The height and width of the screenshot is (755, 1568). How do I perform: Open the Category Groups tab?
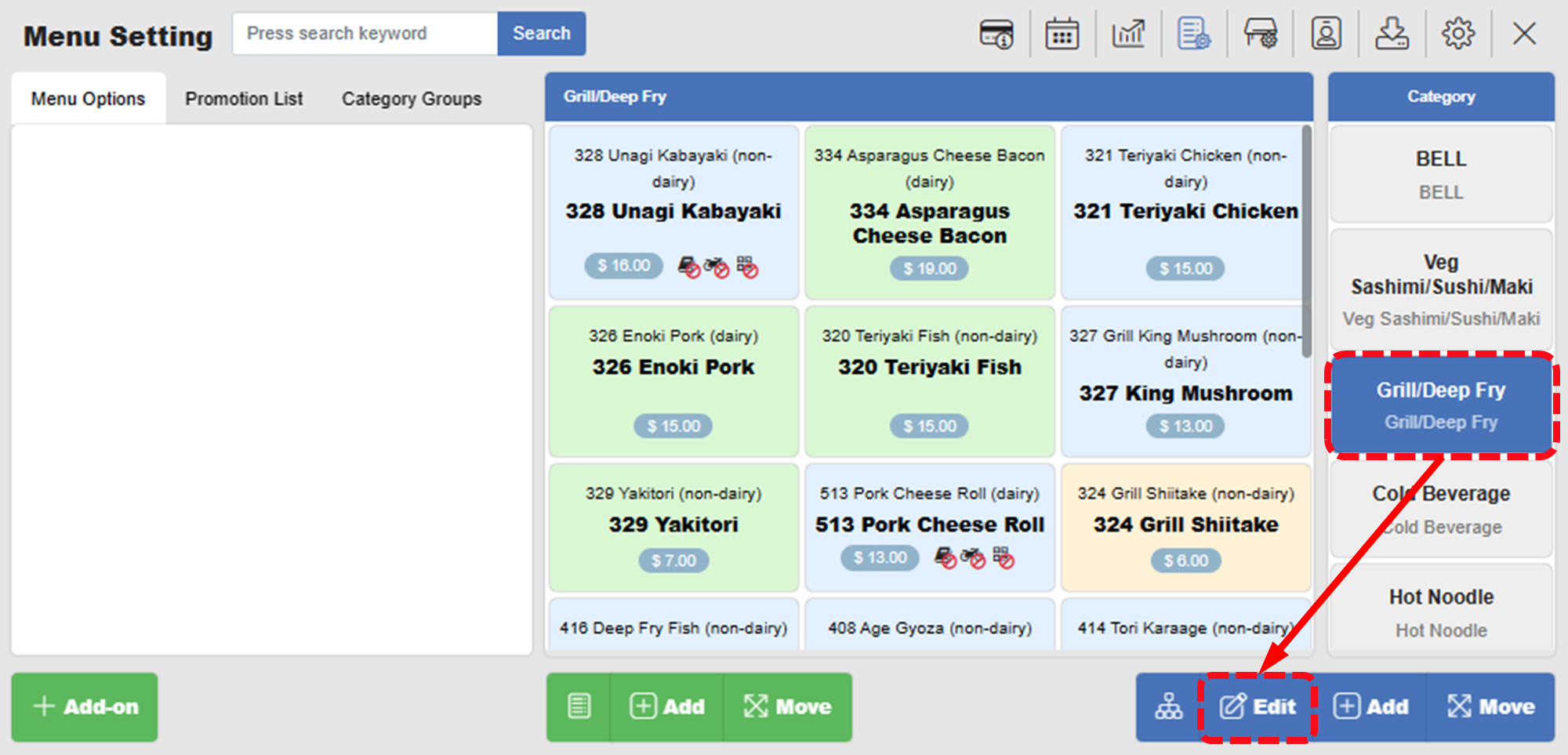click(411, 98)
